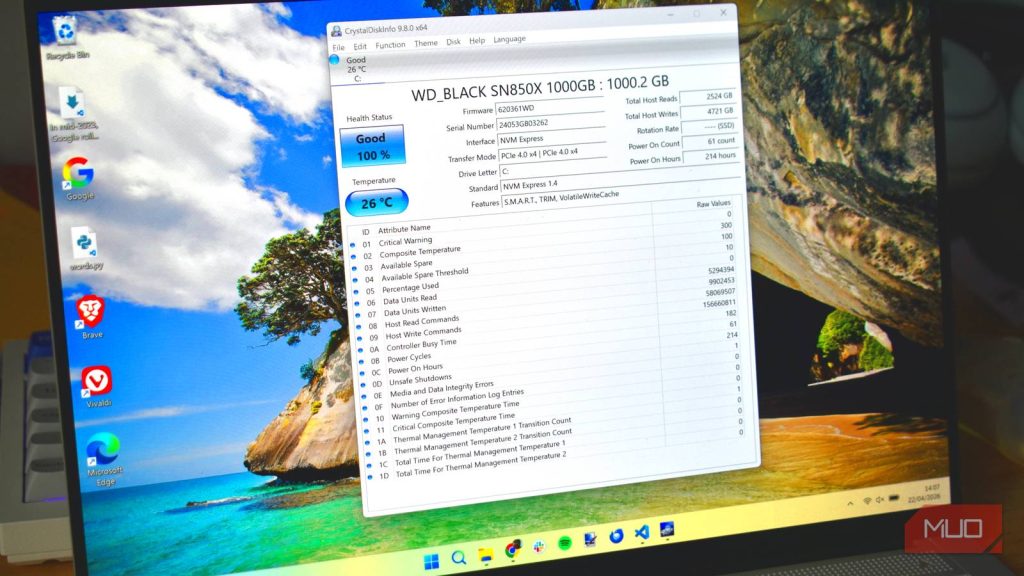Click the Good 100 % health status button
Viewport: 1024px width, 576px height.
(372, 146)
